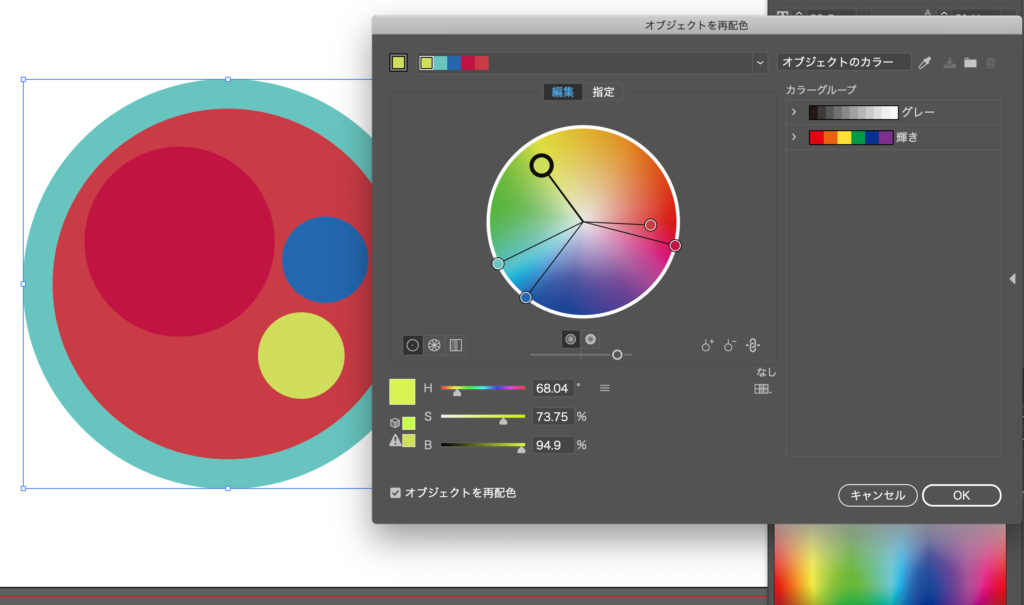Image resolution: width=1024 pixels, height=605 pixels.
Task: Click the remove color tool icon
Action: (730, 345)
